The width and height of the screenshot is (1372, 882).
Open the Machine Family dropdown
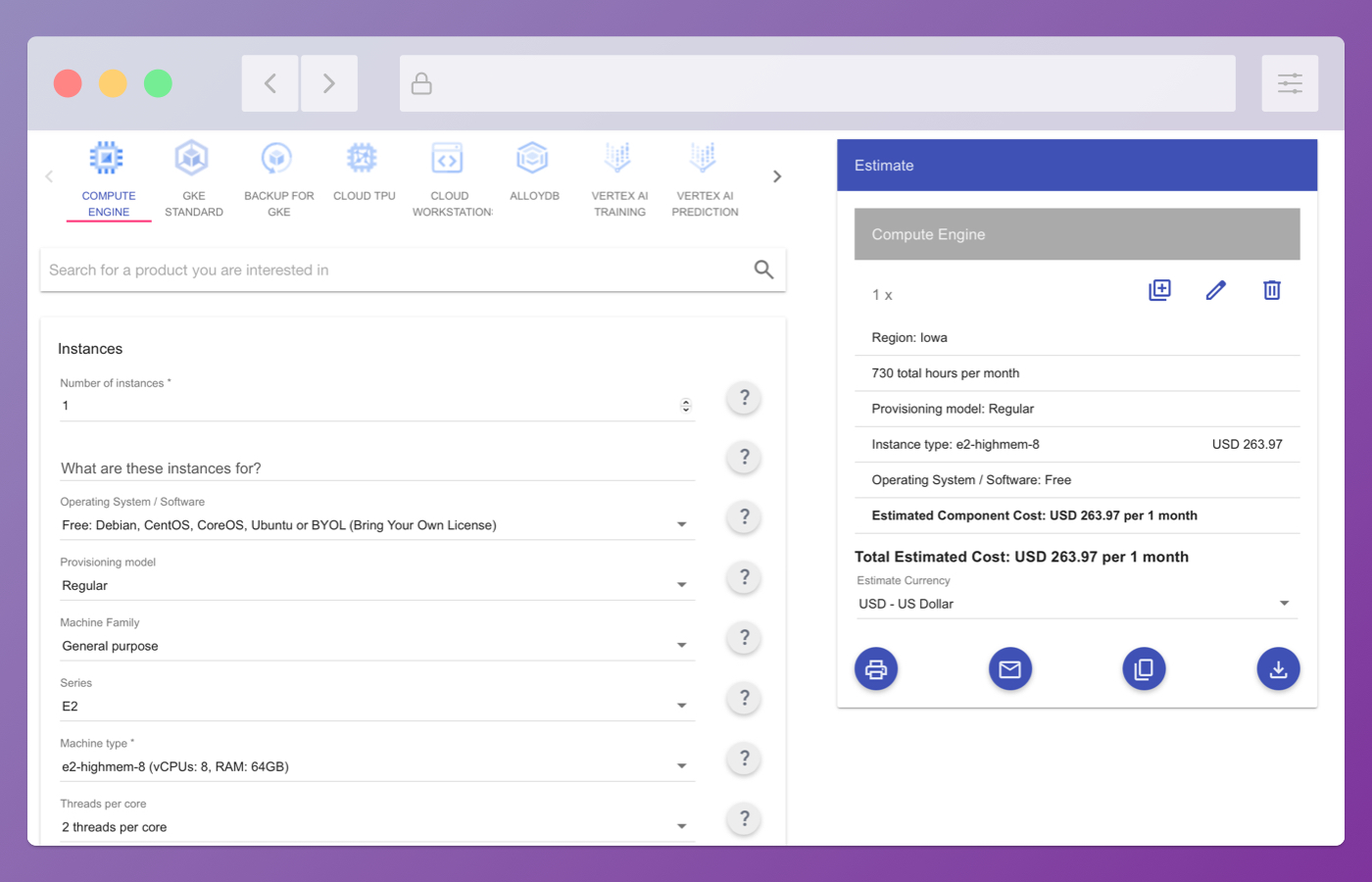coord(377,647)
